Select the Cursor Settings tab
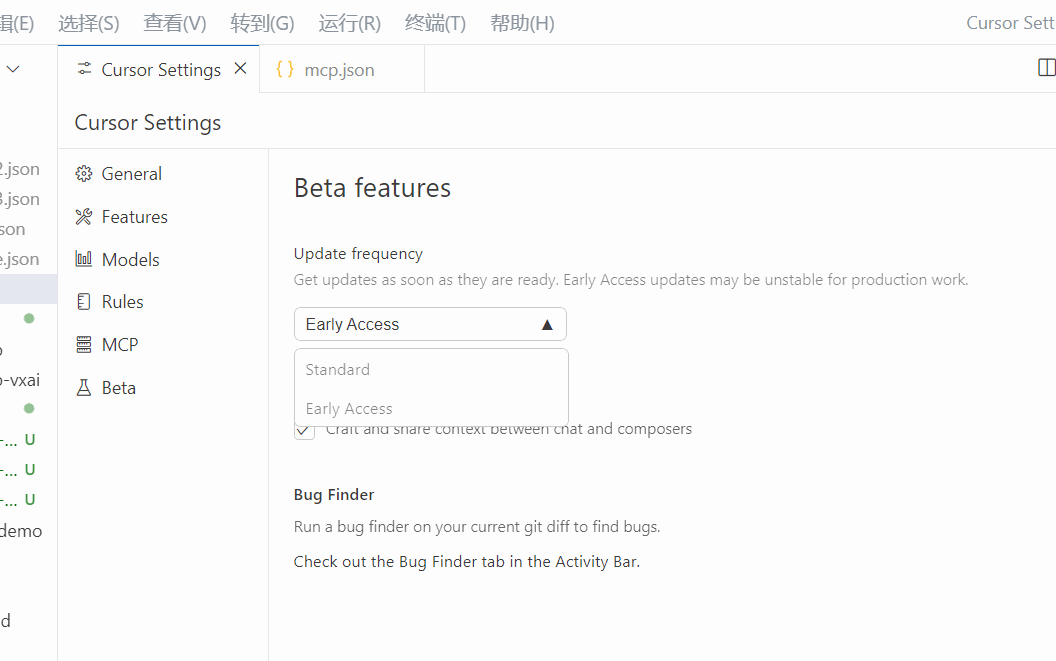This screenshot has height=661, width=1056. coord(158,69)
